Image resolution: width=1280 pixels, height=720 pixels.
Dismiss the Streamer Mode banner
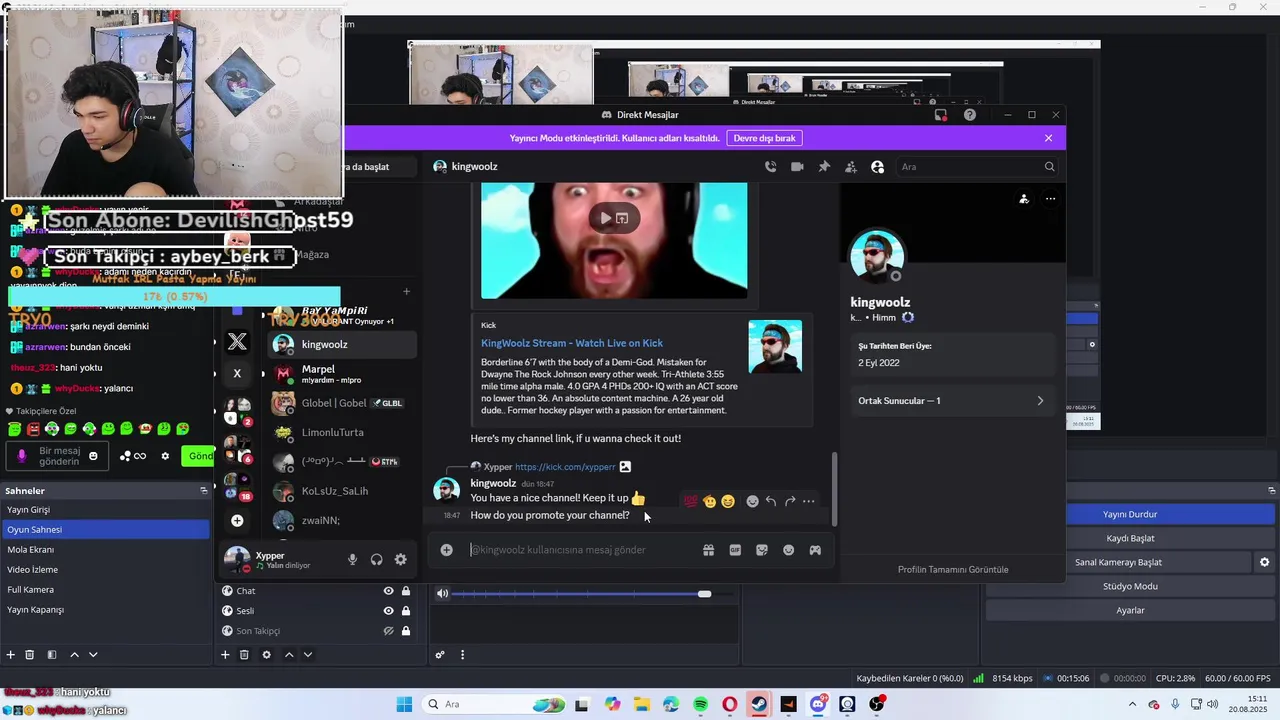[x=1048, y=138]
